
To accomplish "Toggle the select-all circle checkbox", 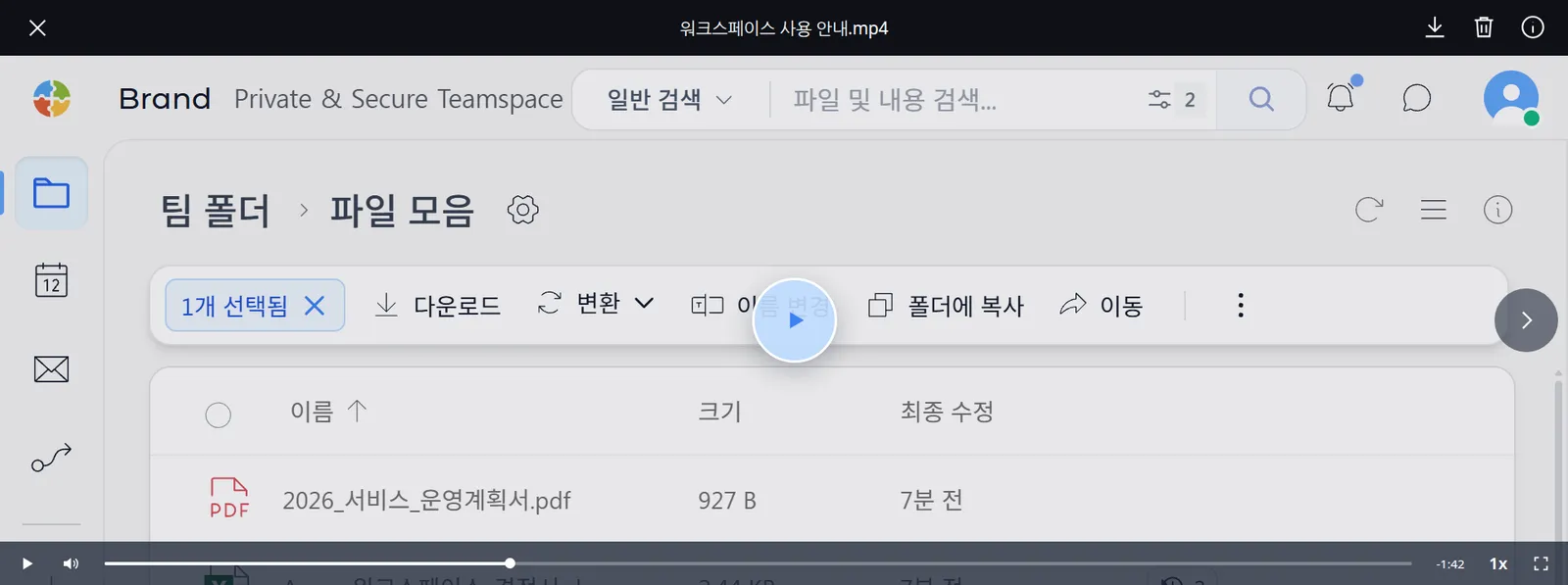I will click(x=219, y=415).
